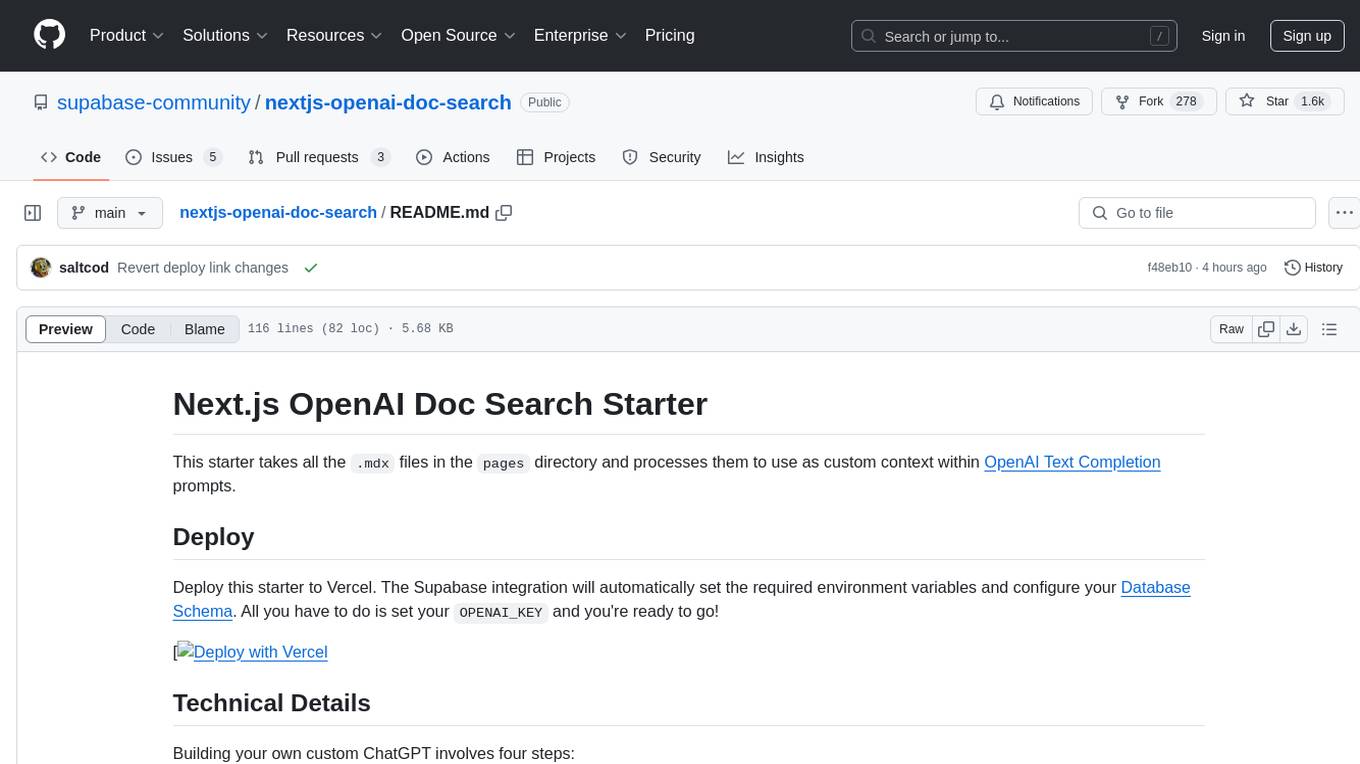
Task: Open the Product menu
Action: pos(127,35)
